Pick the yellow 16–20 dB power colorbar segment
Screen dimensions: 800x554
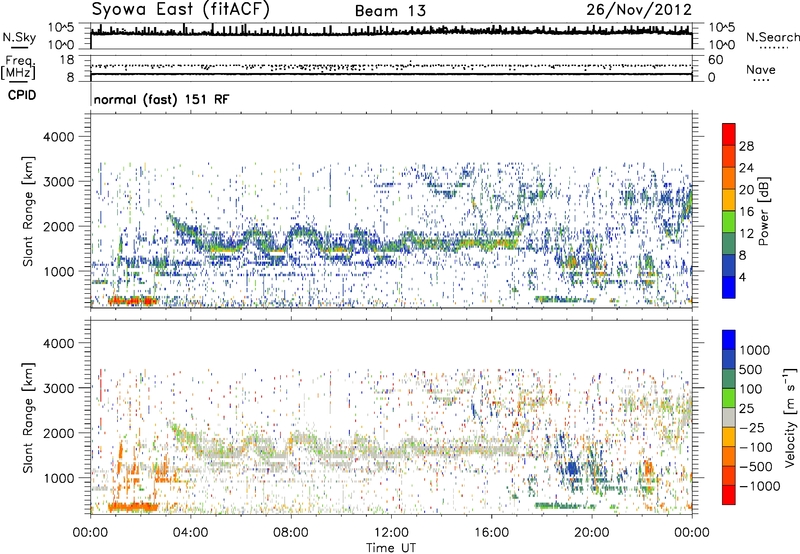click(x=729, y=200)
